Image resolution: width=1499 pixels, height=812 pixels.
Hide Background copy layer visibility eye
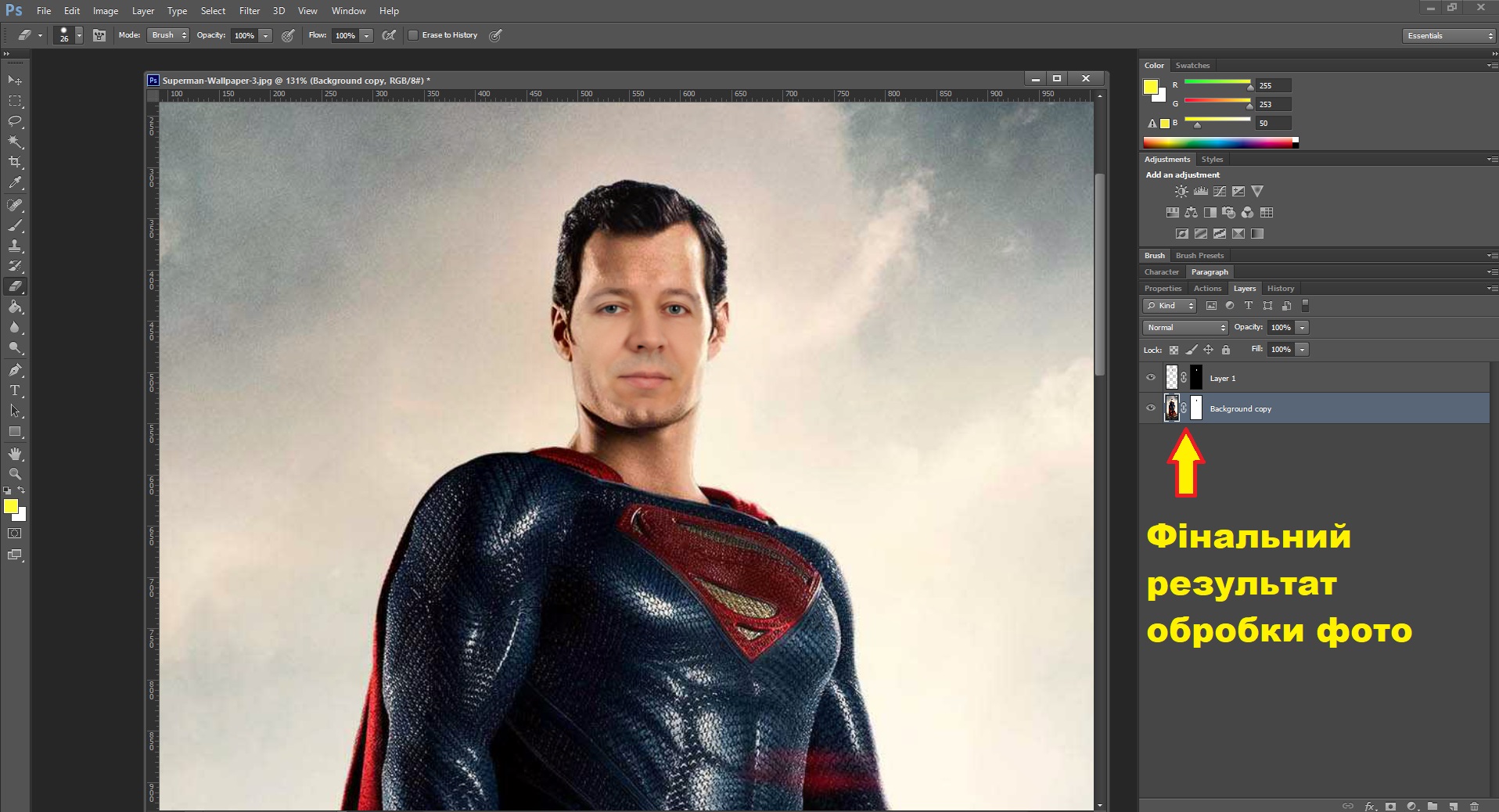[x=1151, y=408]
